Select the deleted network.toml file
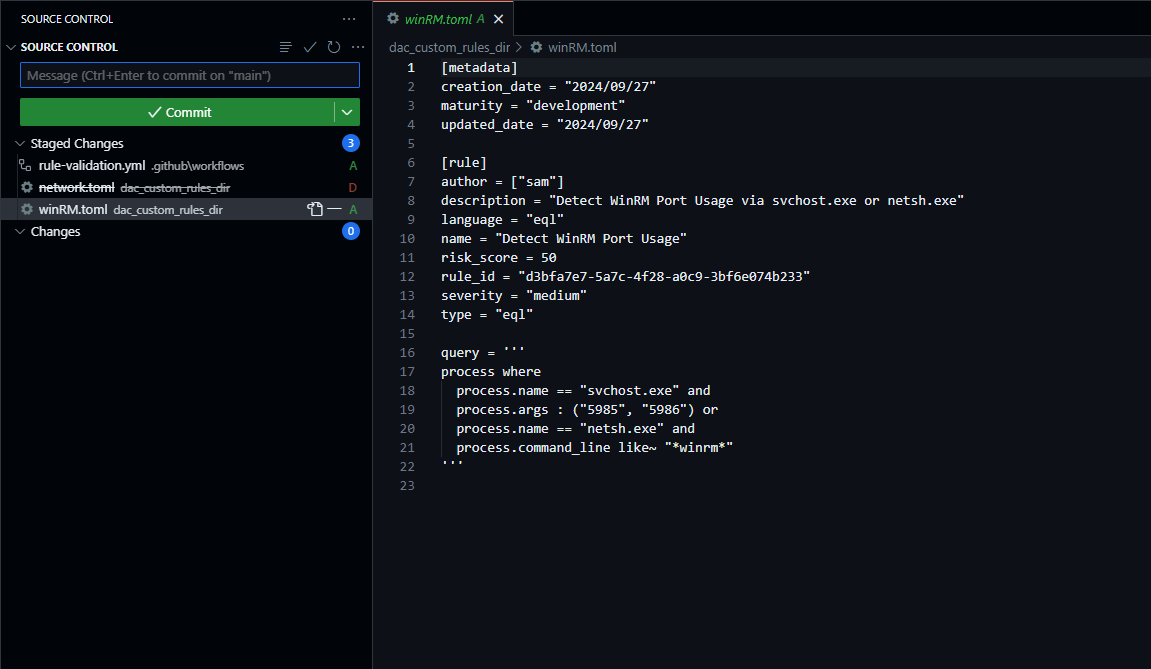This screenshot has width=1151, height=669. click(x=76, y=188)
